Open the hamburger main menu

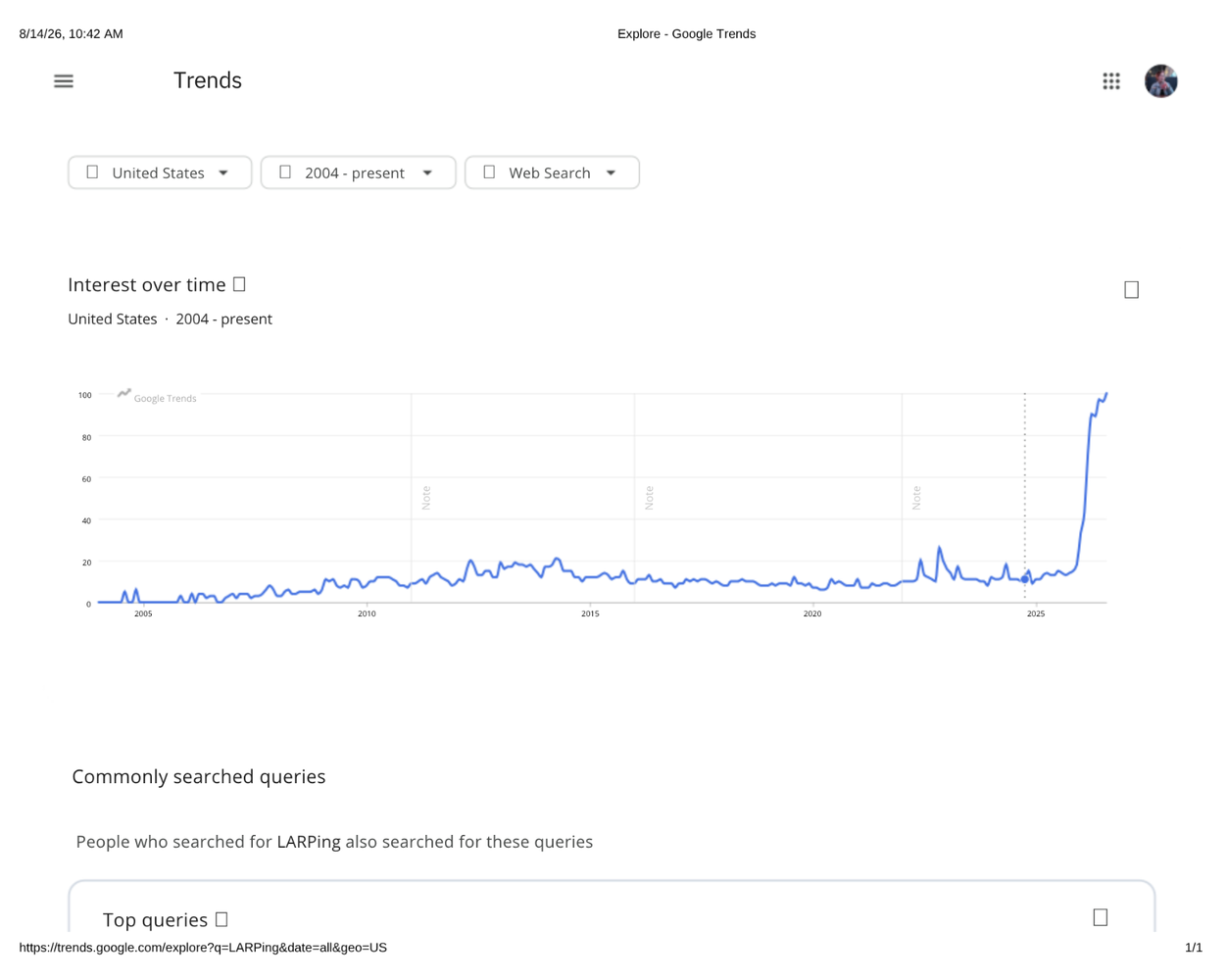click(64, 81)
